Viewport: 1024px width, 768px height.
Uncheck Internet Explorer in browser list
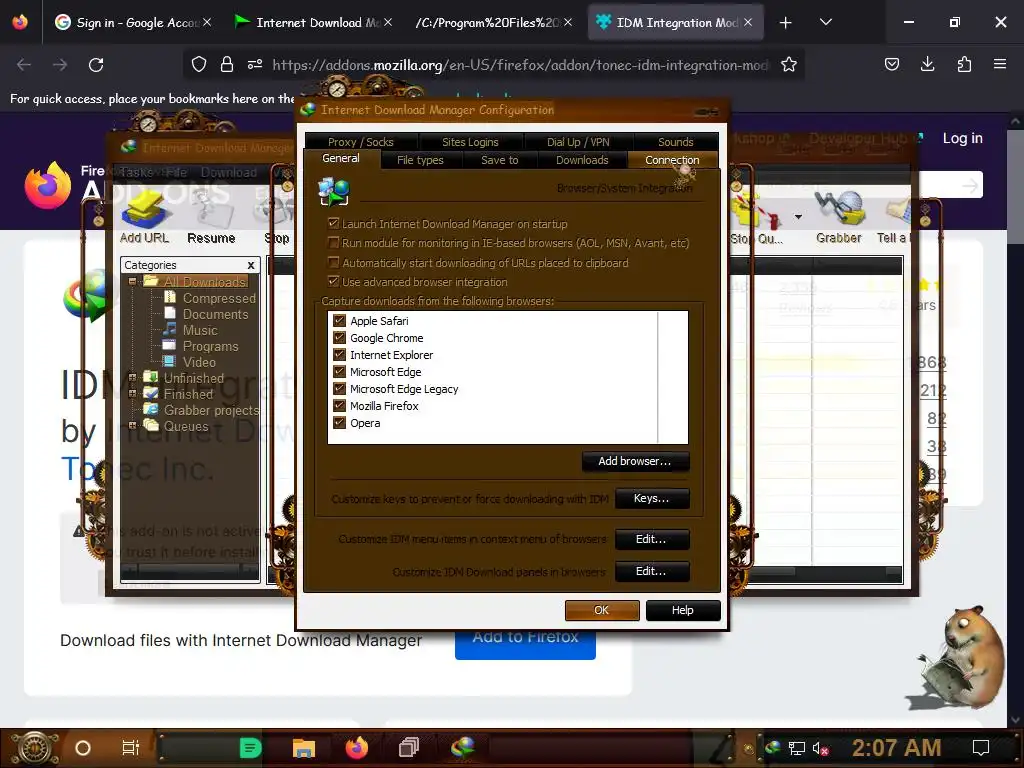339,355
